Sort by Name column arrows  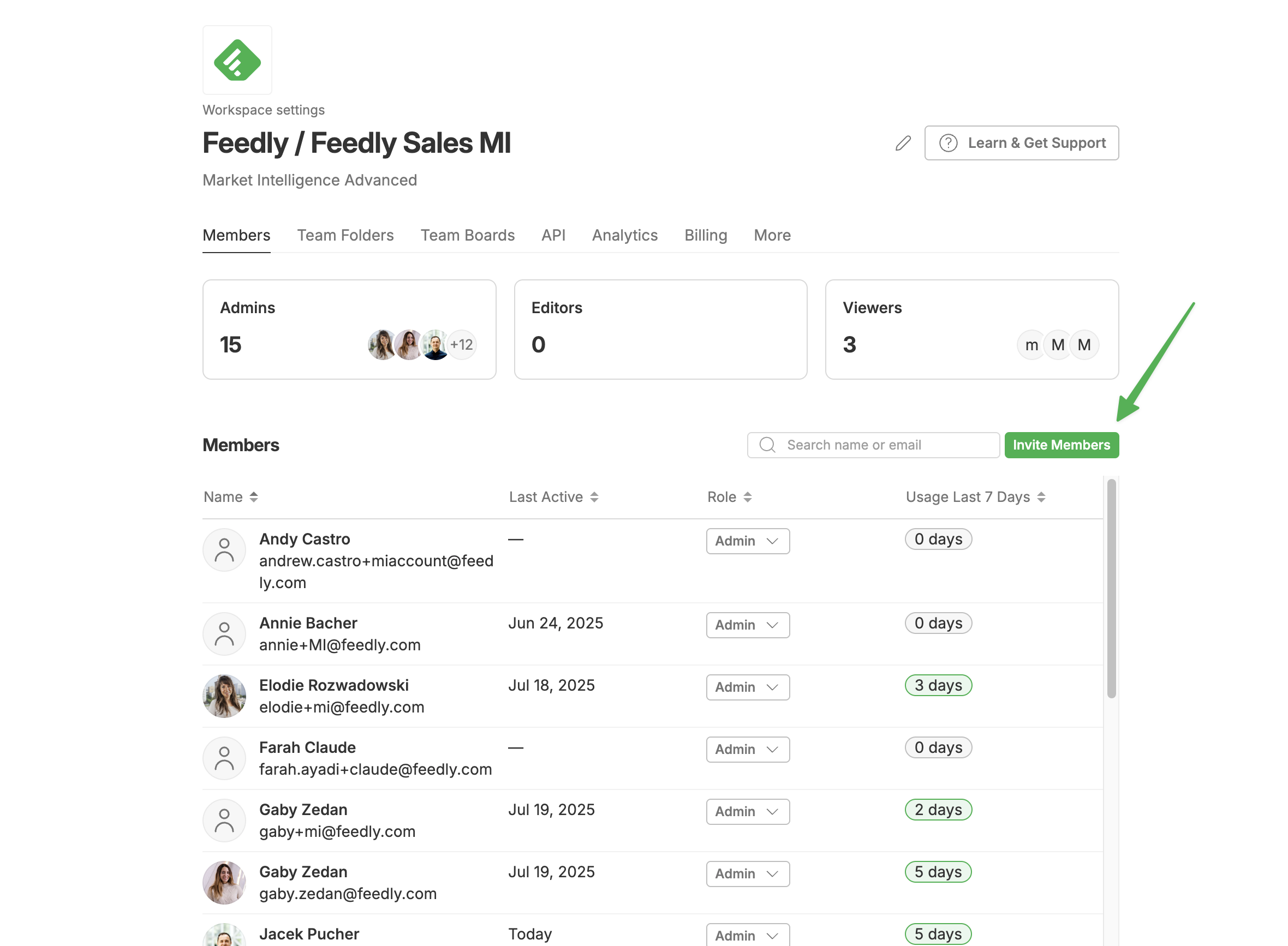tap(254, 497)
